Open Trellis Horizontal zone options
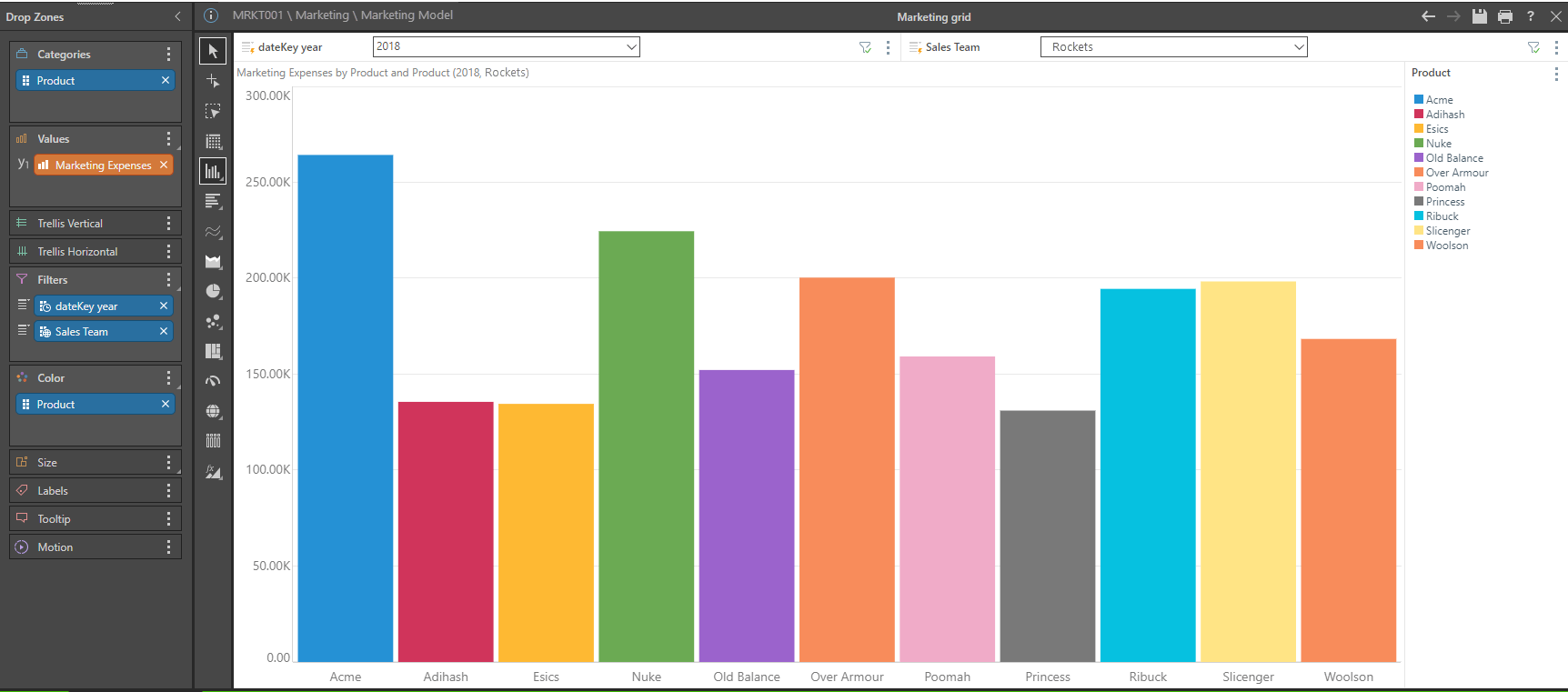This screenshot has width=1568, height=692. tap(168, 251)
